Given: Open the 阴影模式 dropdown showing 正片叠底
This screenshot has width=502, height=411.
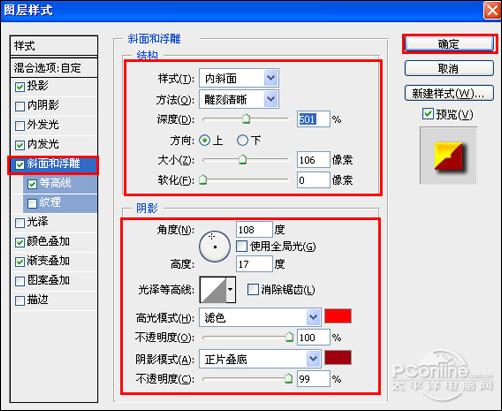Looking at the screenshot, I should pos(260,359).
